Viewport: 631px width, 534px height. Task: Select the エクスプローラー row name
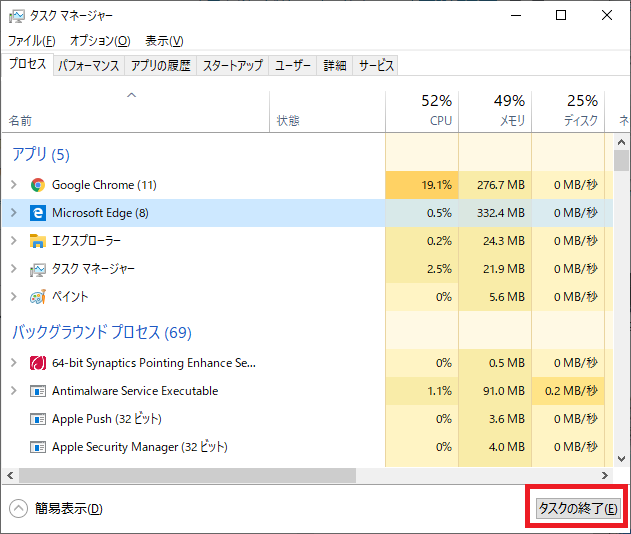coord(87,241)
